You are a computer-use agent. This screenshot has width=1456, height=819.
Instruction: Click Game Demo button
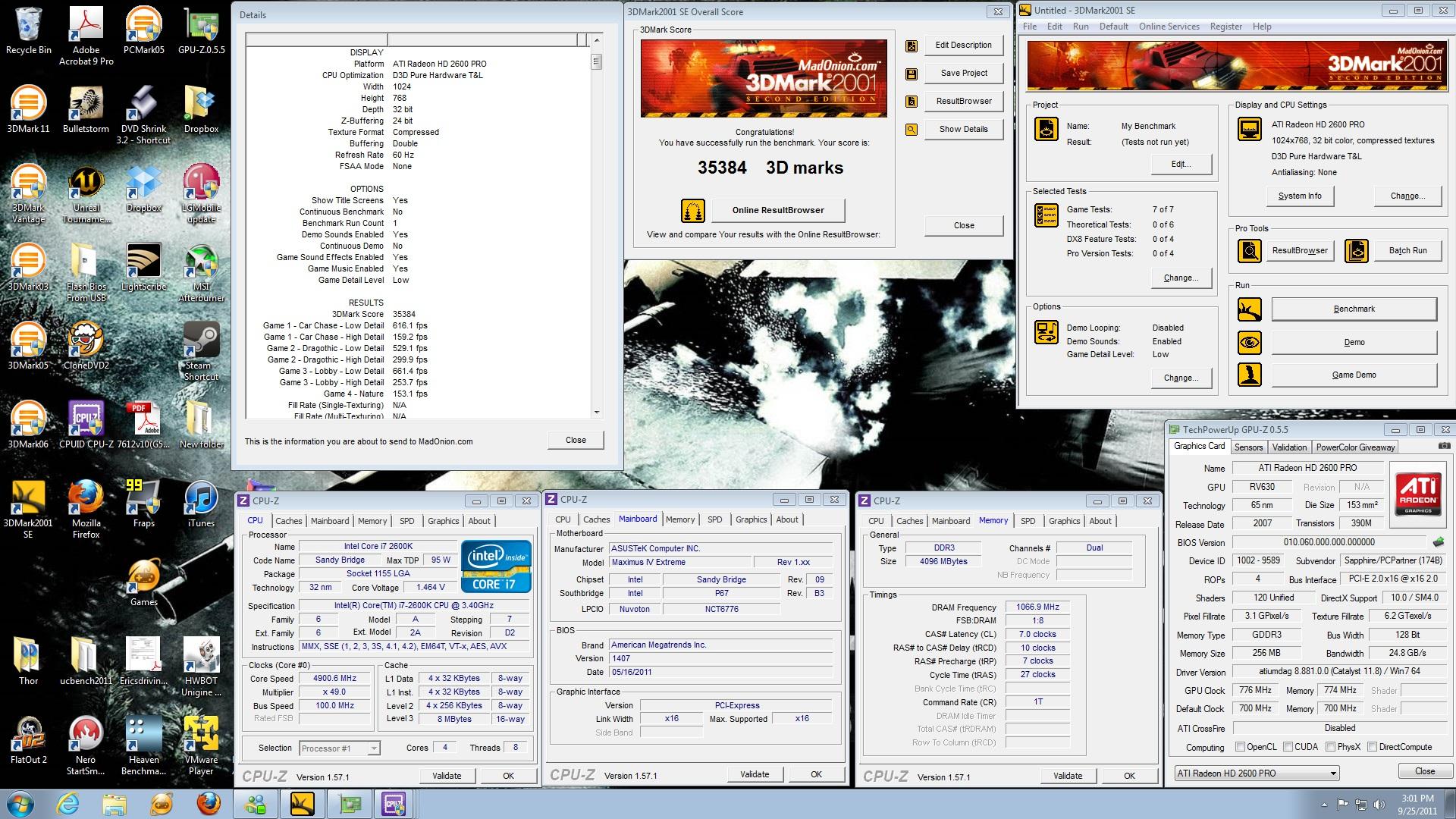(x=1354, y=375)
